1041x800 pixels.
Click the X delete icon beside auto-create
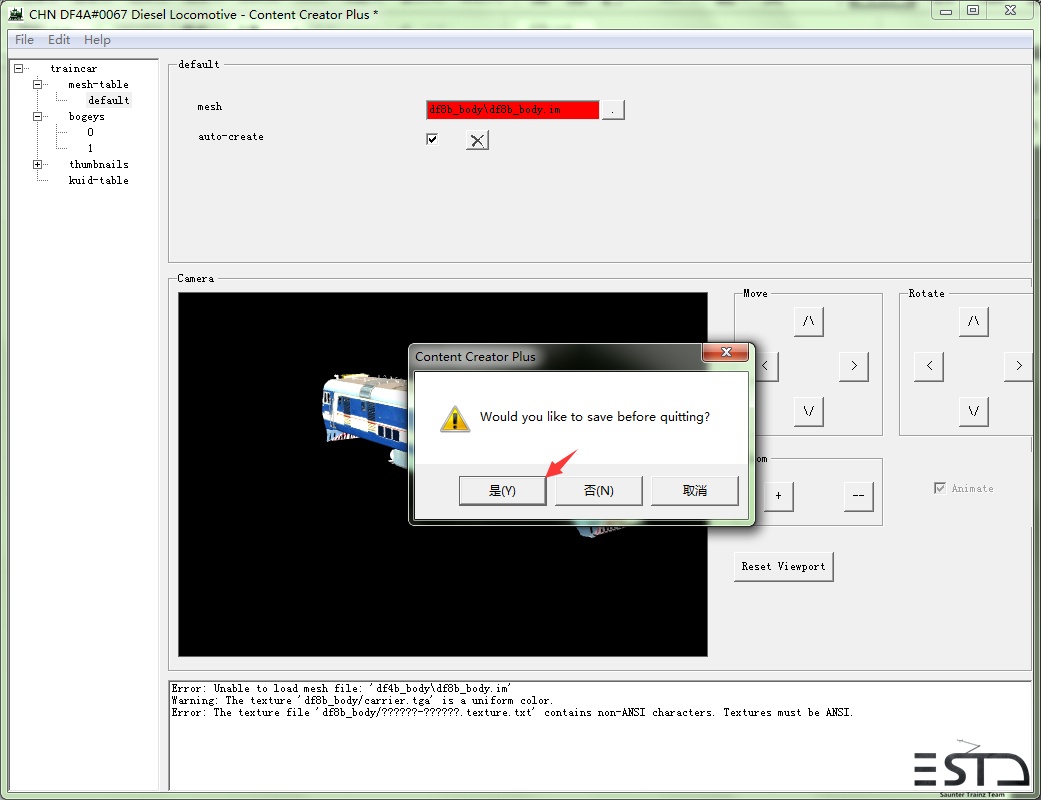[477, 140]
